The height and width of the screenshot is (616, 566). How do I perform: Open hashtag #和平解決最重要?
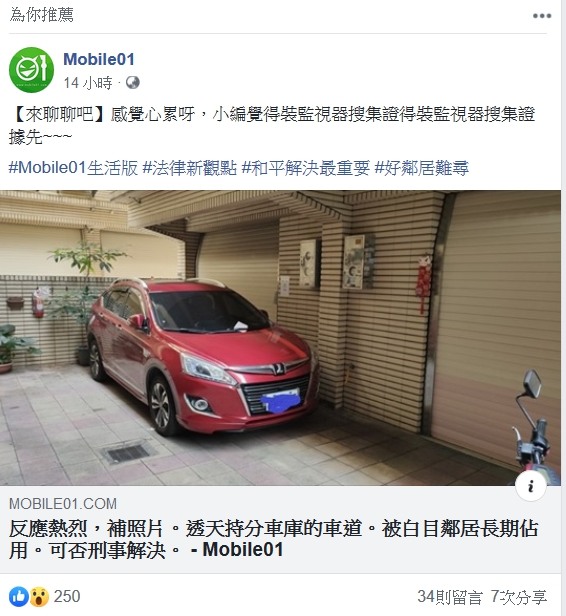pyautogui.click(x=306, y=168)
